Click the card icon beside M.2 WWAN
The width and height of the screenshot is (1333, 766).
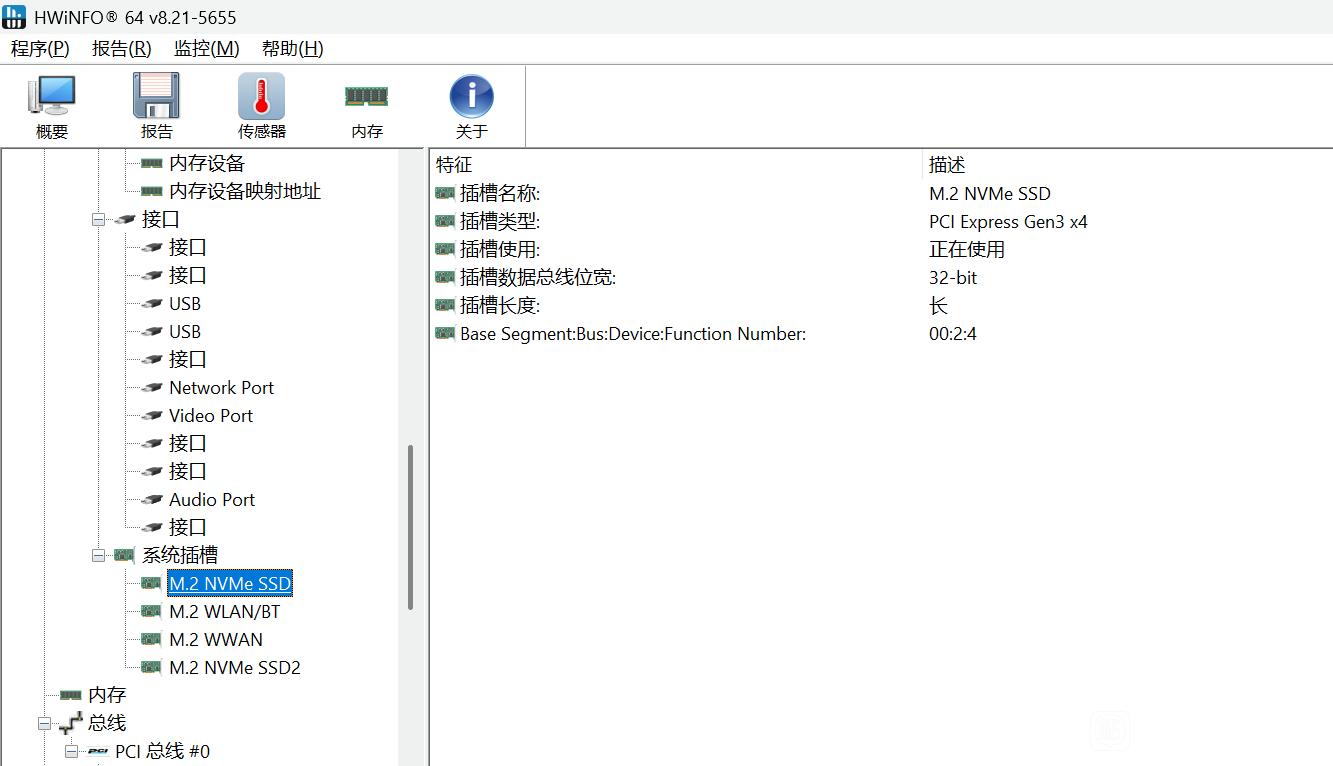[152, 639]
